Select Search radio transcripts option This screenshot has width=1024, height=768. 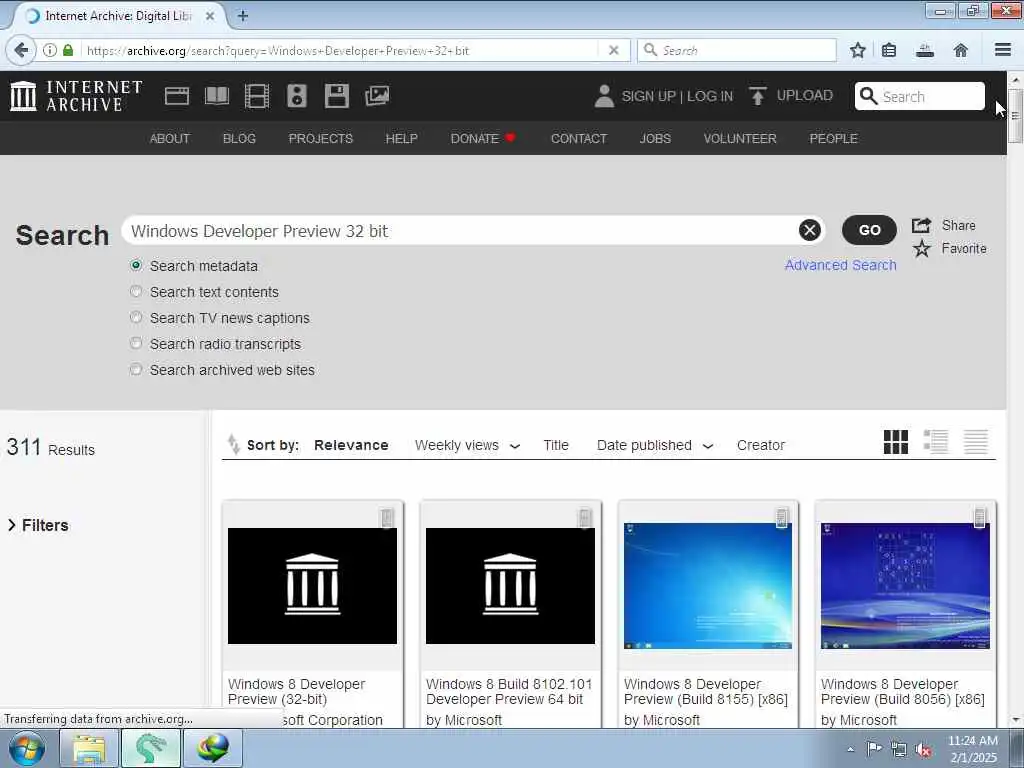click(x=136, y=344)
